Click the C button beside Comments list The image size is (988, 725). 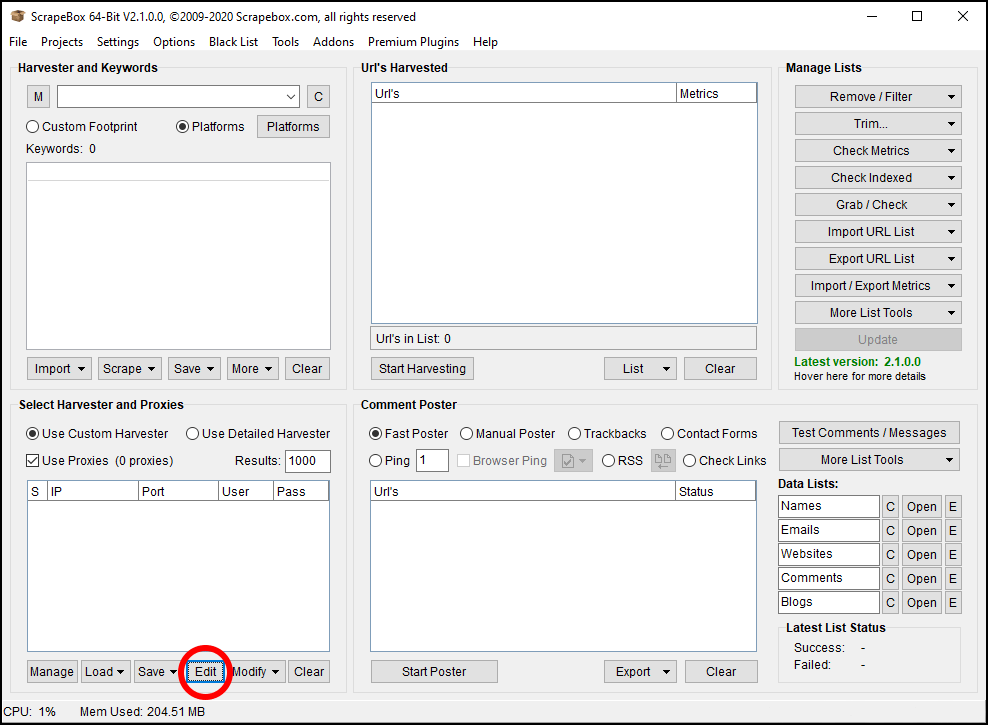click(x=890, y=579)
